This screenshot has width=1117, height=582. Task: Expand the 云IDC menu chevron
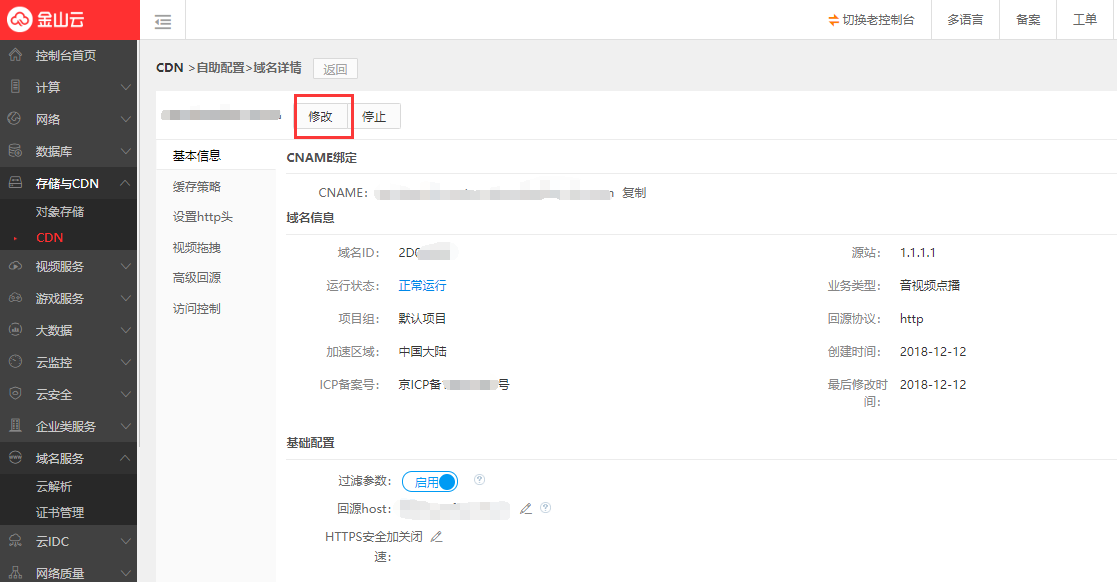tap(125, 541)
